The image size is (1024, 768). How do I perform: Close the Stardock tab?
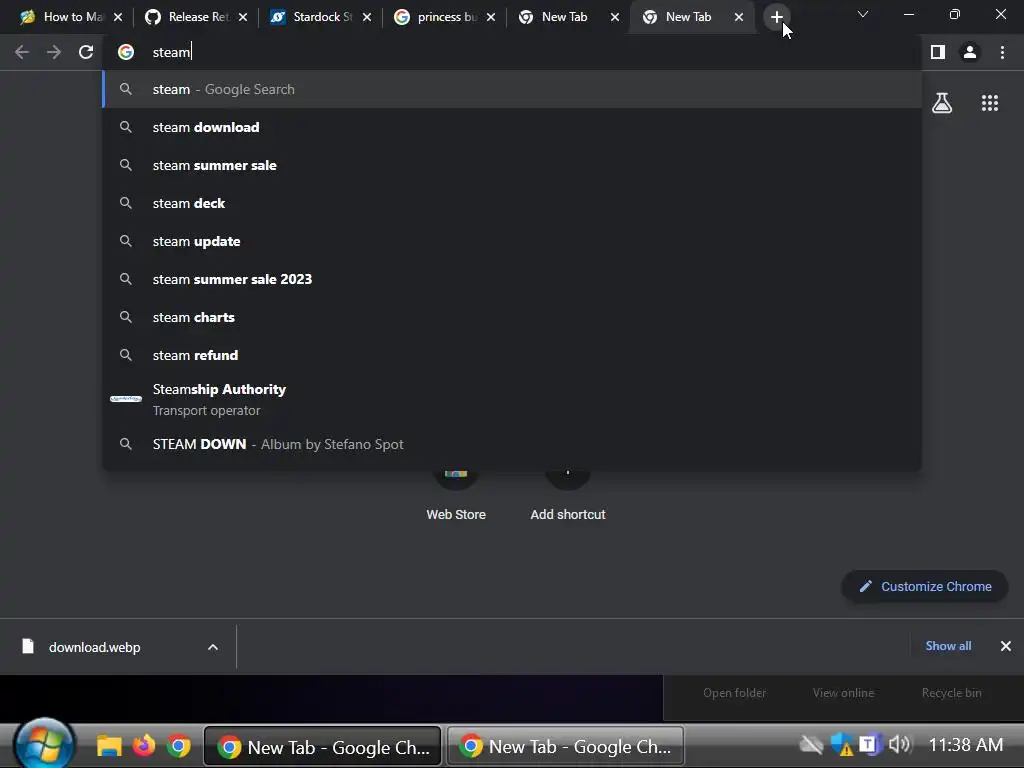(367, 17)
